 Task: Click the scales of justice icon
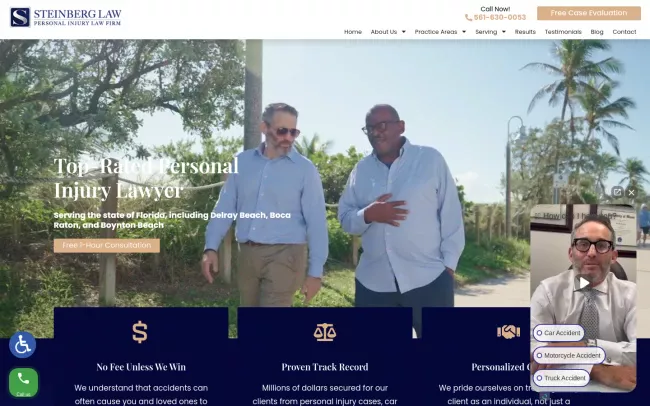[x=325, y=332]
